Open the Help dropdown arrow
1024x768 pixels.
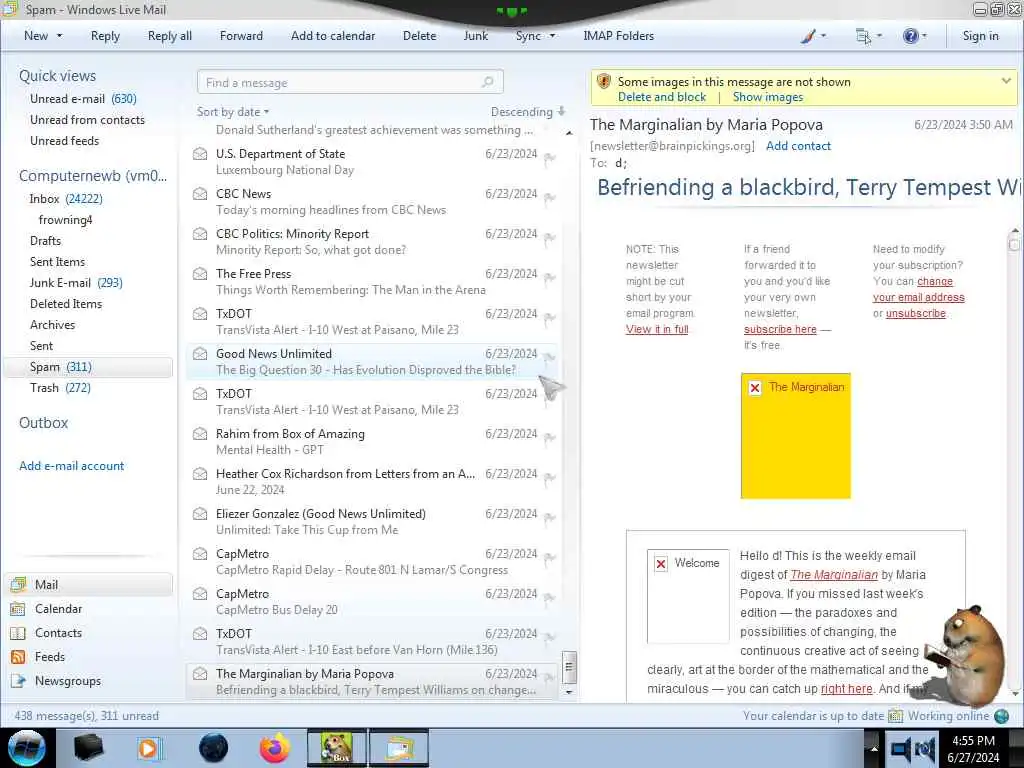[x=924, y=36]
